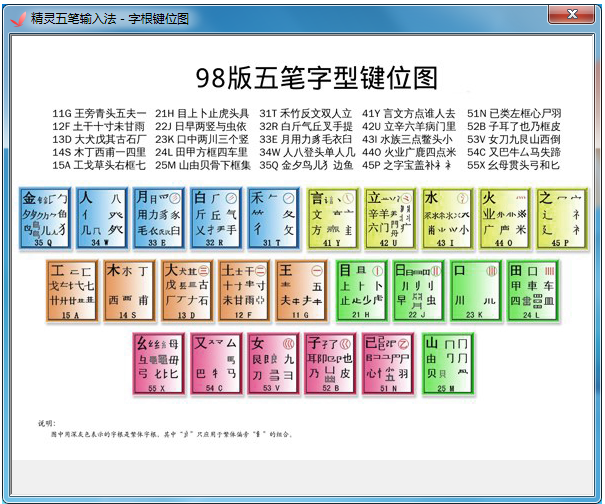Click the line 22J 日早两竖与虫依

pos(201,127)
